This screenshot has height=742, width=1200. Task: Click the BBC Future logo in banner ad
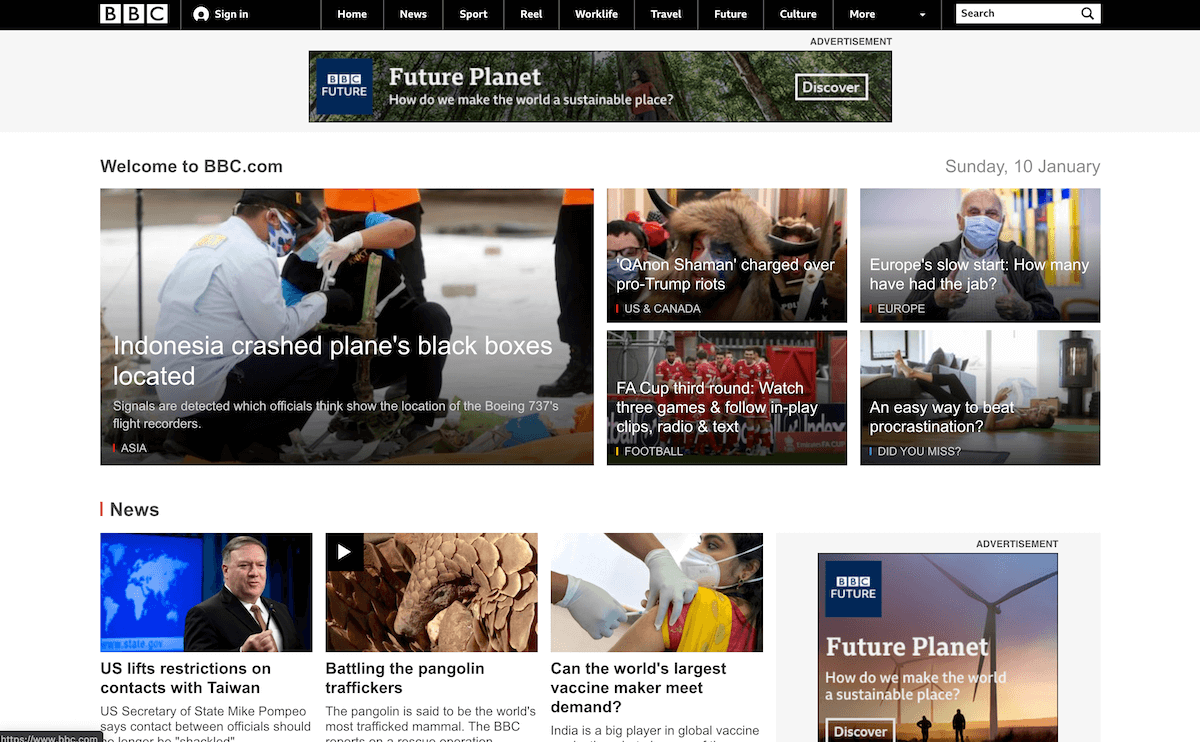344,86
